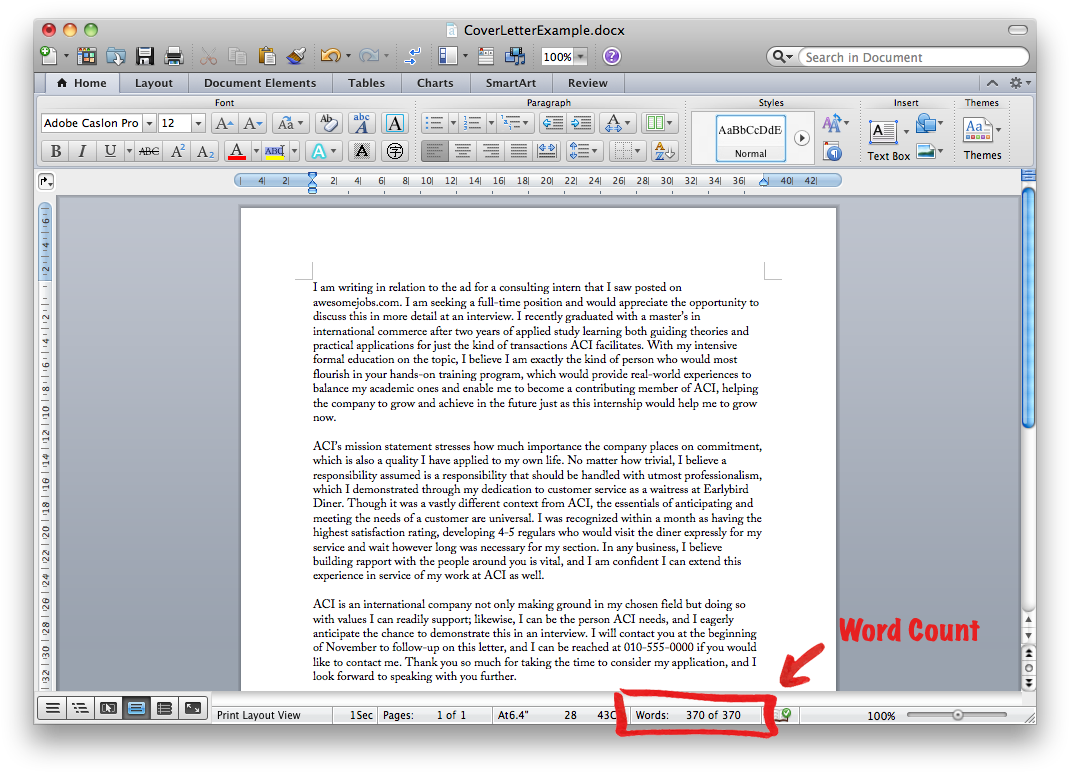
Task: Click the Save icon
Action: click(x=145, y=56)
